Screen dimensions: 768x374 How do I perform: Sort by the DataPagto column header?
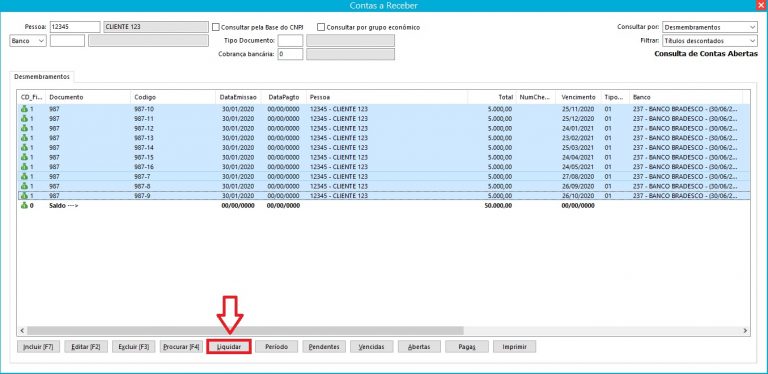pyautogui.click(x=284, y=97)
